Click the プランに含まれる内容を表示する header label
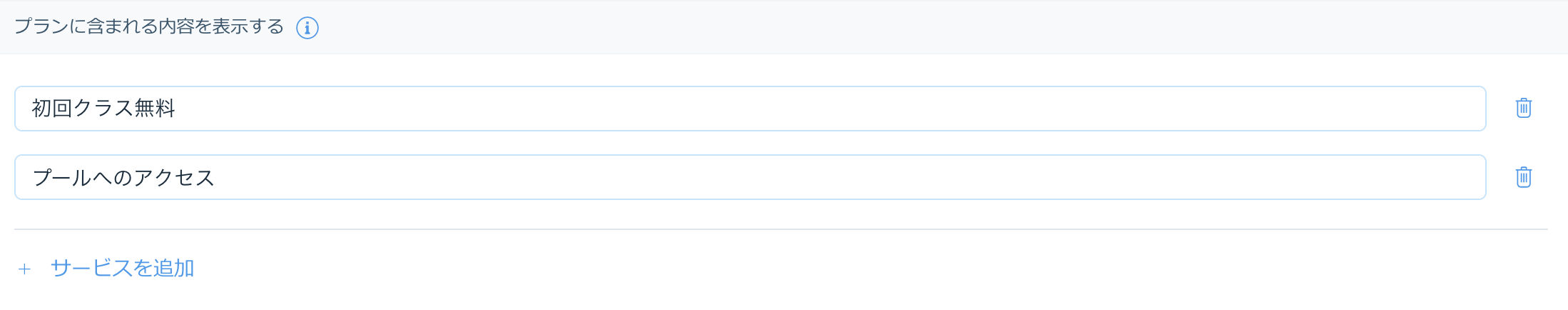 148,27
